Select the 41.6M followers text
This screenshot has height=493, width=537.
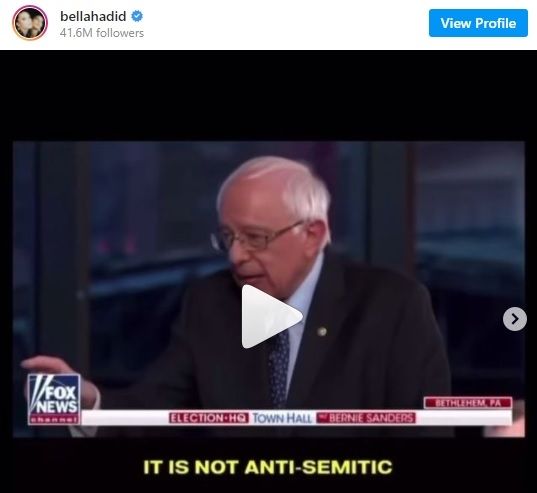point(102,33)
